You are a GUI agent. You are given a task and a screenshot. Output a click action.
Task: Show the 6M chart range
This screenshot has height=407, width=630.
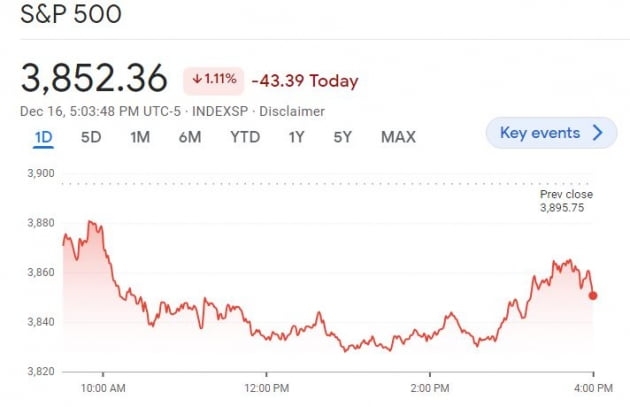(x=190, y=137)
